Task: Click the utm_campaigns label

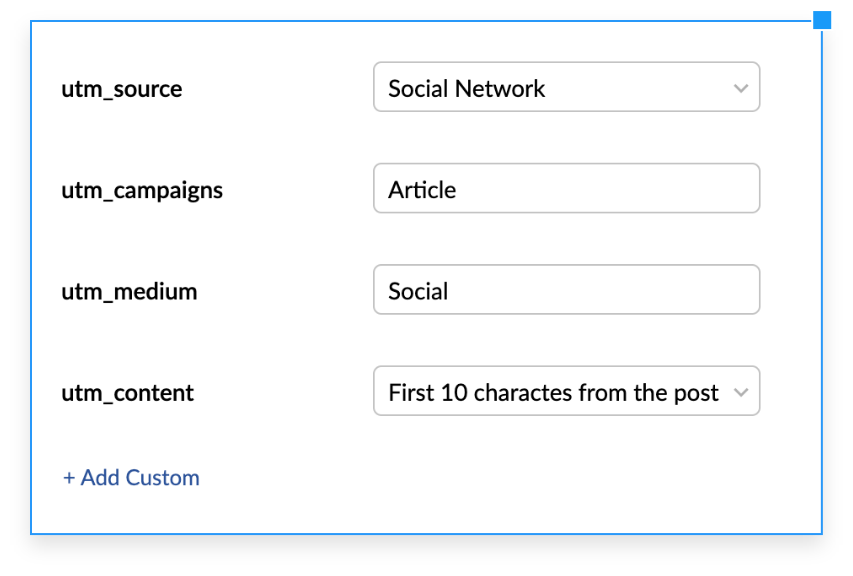Action: point(141,190)
